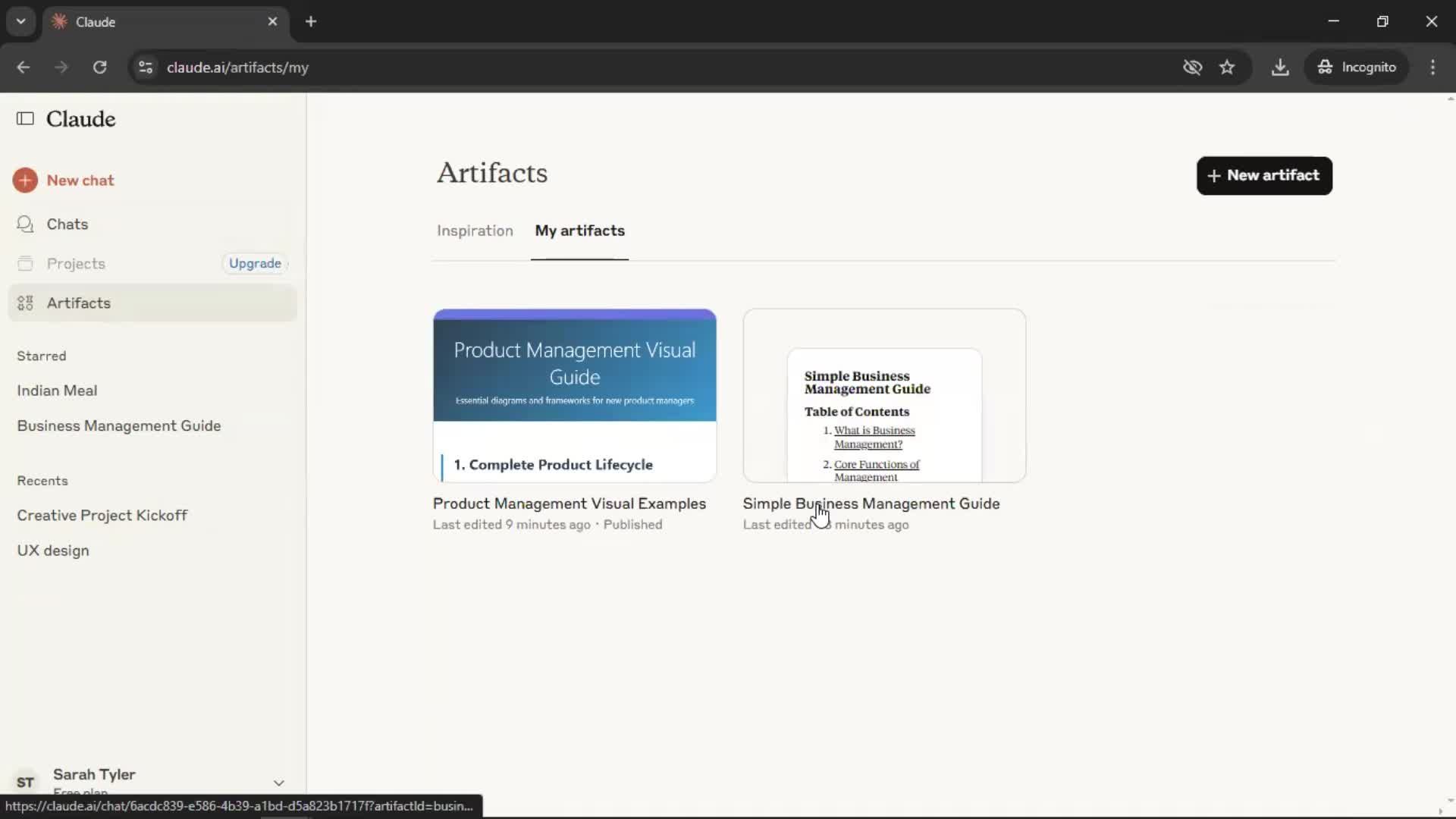
Task: Click the Projects folder icon in sidebar
Action: click(25, 264)
